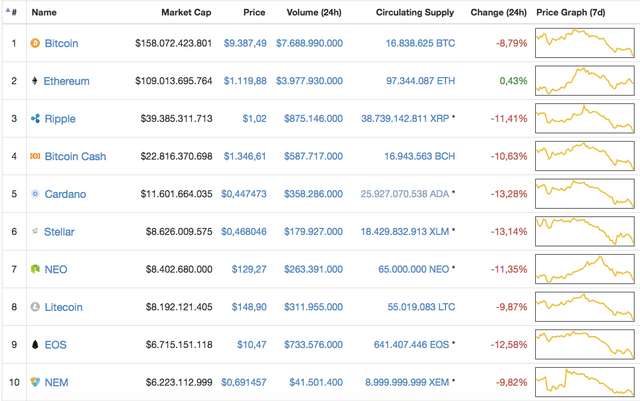Sort table by Volume (24h) header
640x401 pixels.
(314, 12)
